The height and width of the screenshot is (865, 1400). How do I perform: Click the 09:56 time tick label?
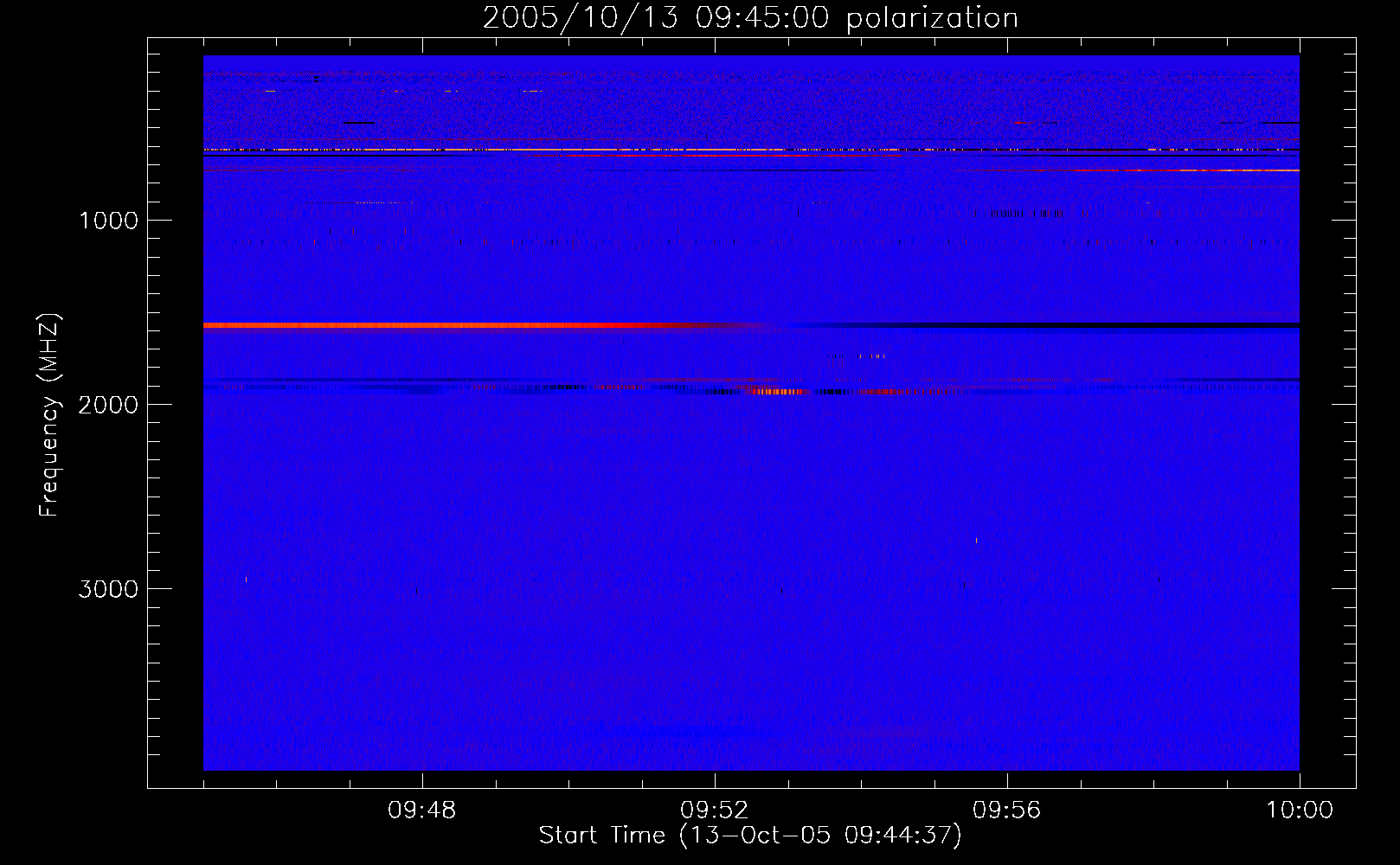[1007, 811]
